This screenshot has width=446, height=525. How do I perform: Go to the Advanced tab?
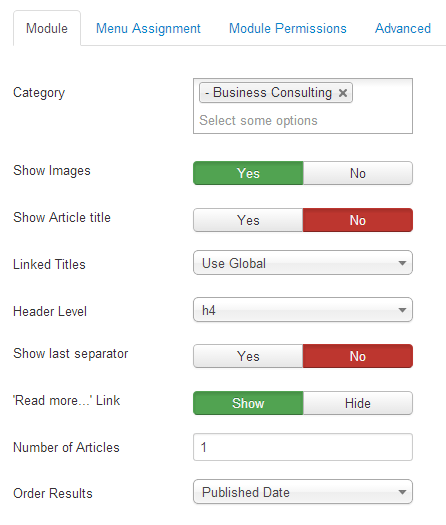403,28
